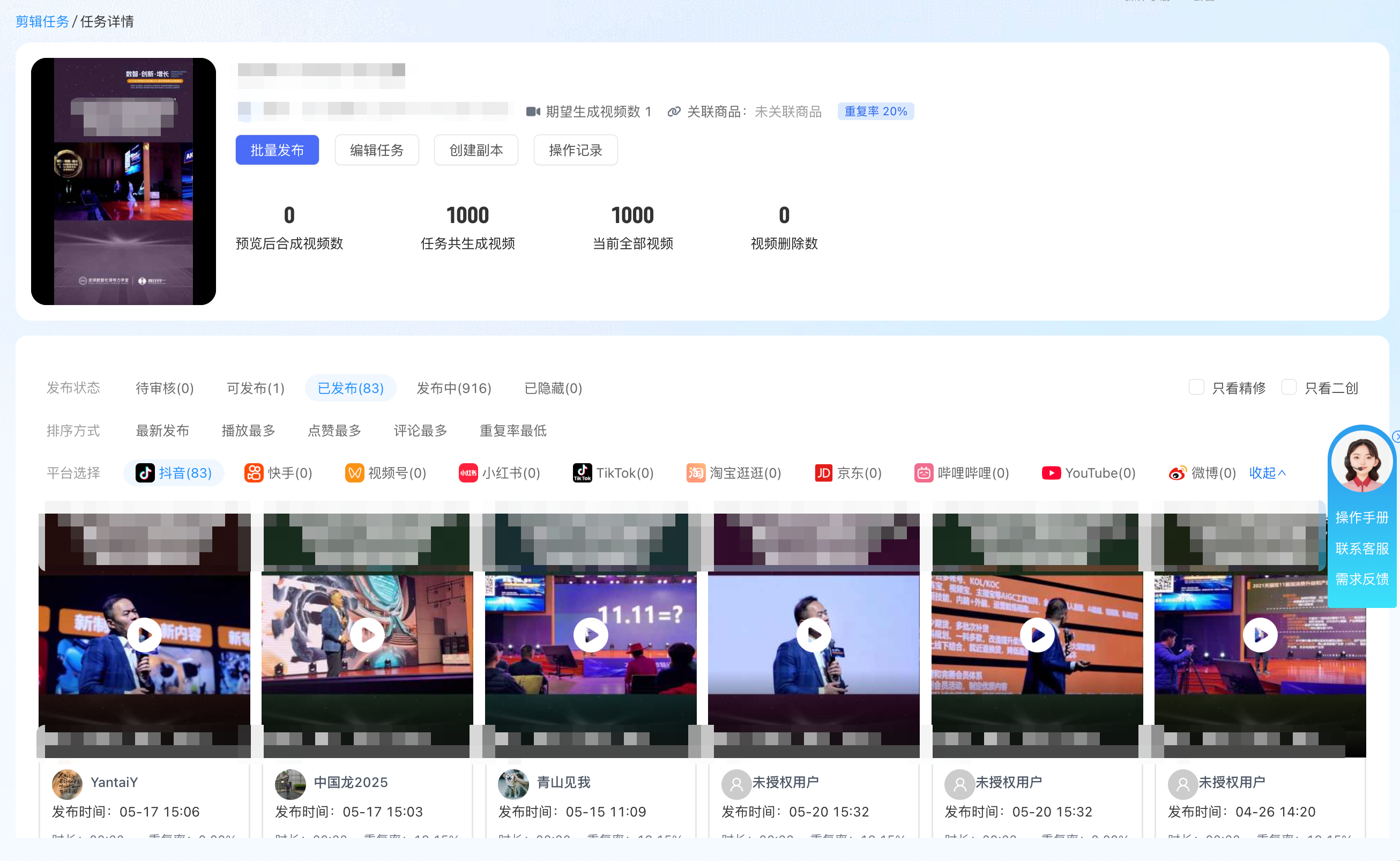
Task: Filter by the YouTube platform icon
Action: click(x=1051, y=473)
